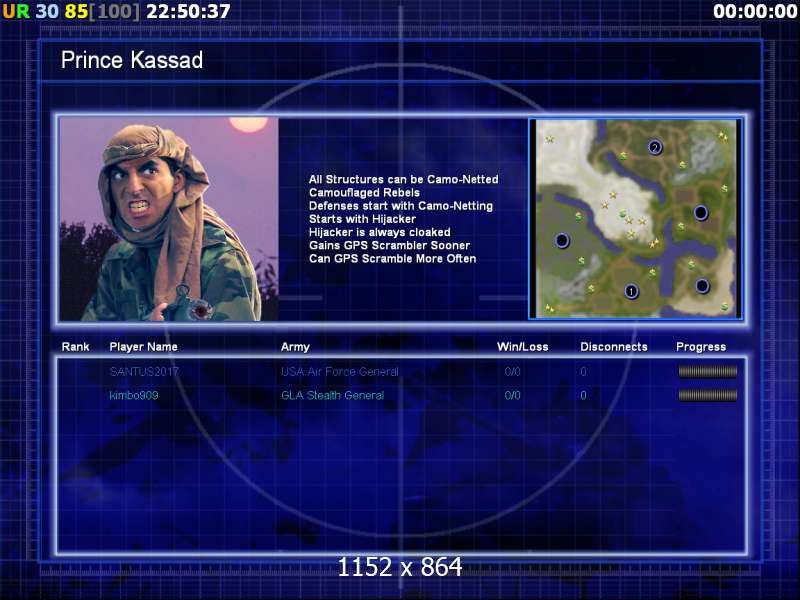The height and width of the screenshot is (600, 800).
Task: Click GLA Stealth General army entry
Action: 332,395
